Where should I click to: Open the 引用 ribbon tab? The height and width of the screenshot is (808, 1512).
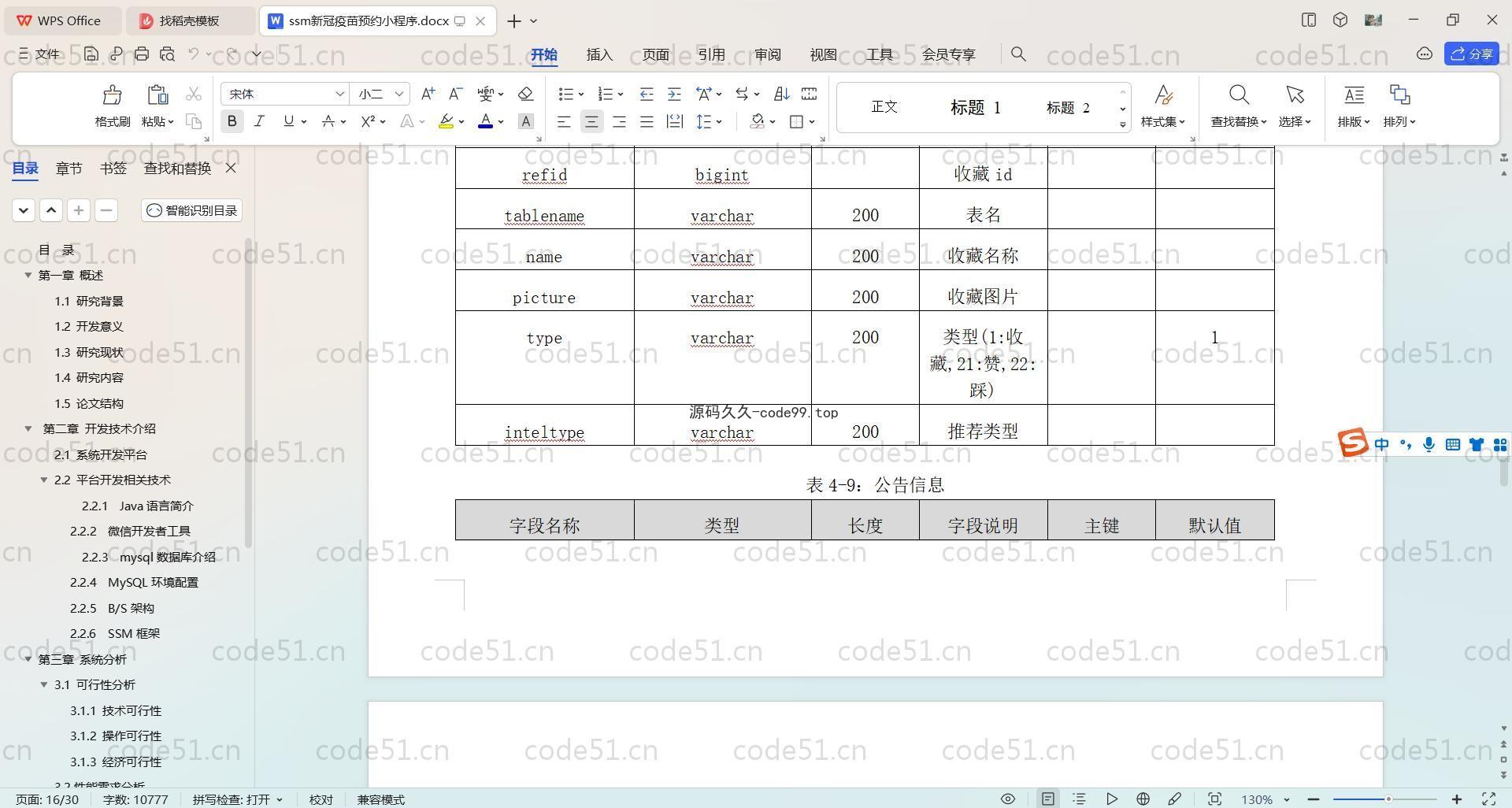click(711, 54)
